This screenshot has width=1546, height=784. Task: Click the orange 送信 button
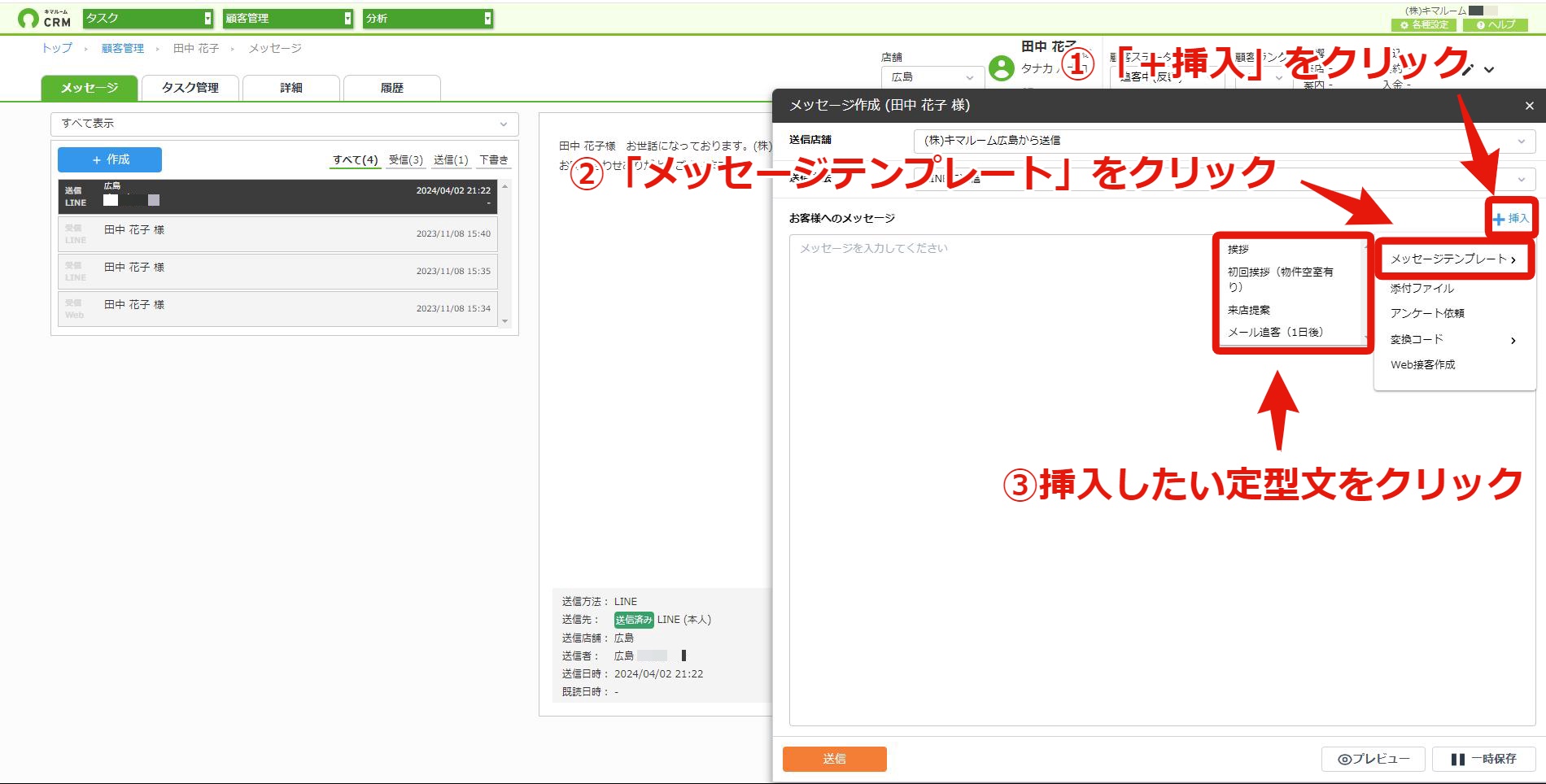[834, 759]
